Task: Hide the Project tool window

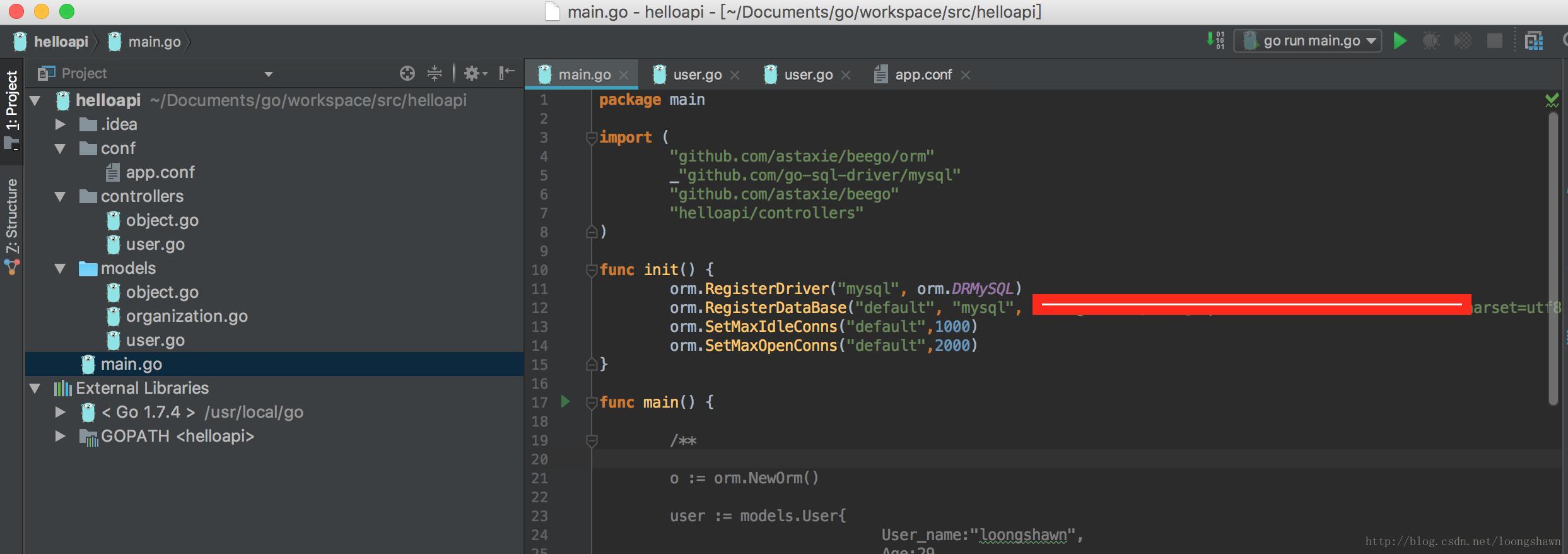Action: coord(506,74)
